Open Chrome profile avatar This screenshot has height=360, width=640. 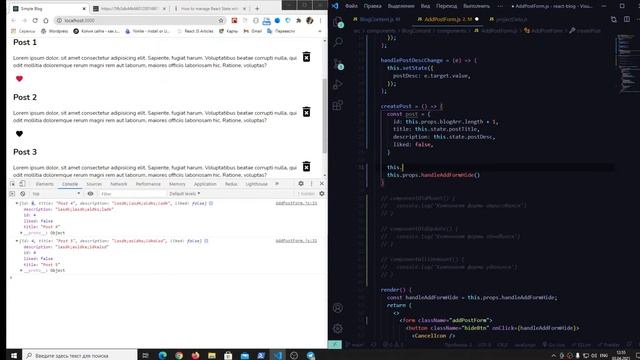(309, 20)
